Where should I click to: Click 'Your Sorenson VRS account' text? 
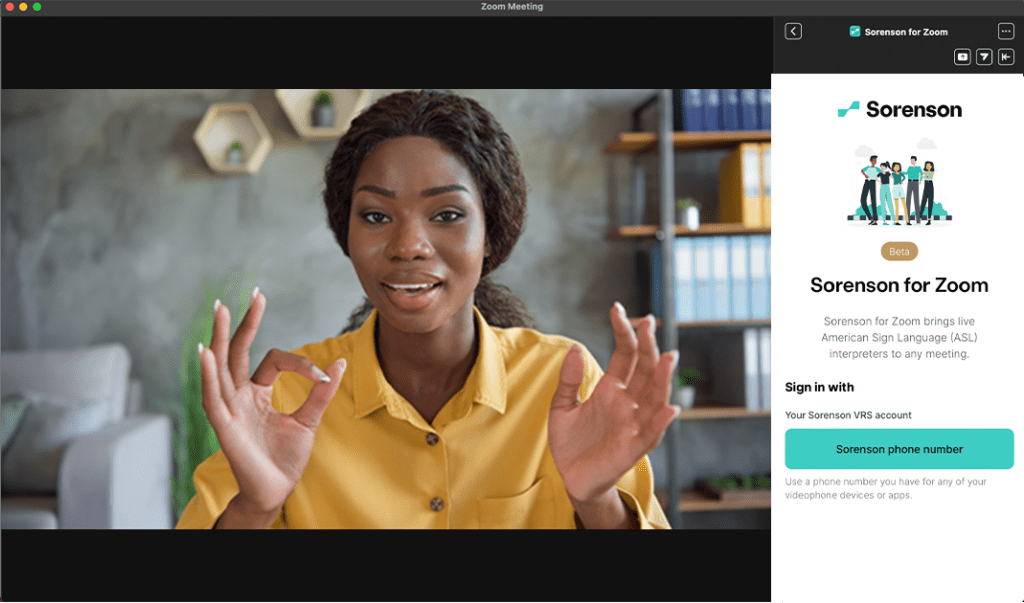[x=848, y=415]
